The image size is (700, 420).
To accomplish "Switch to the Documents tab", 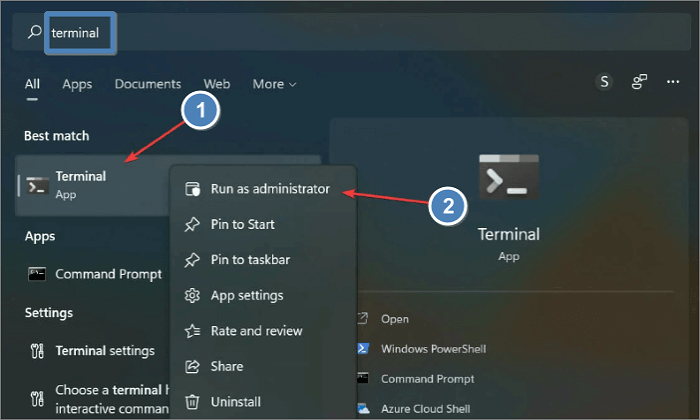I will pyautogui.click(x=148, y=84).
